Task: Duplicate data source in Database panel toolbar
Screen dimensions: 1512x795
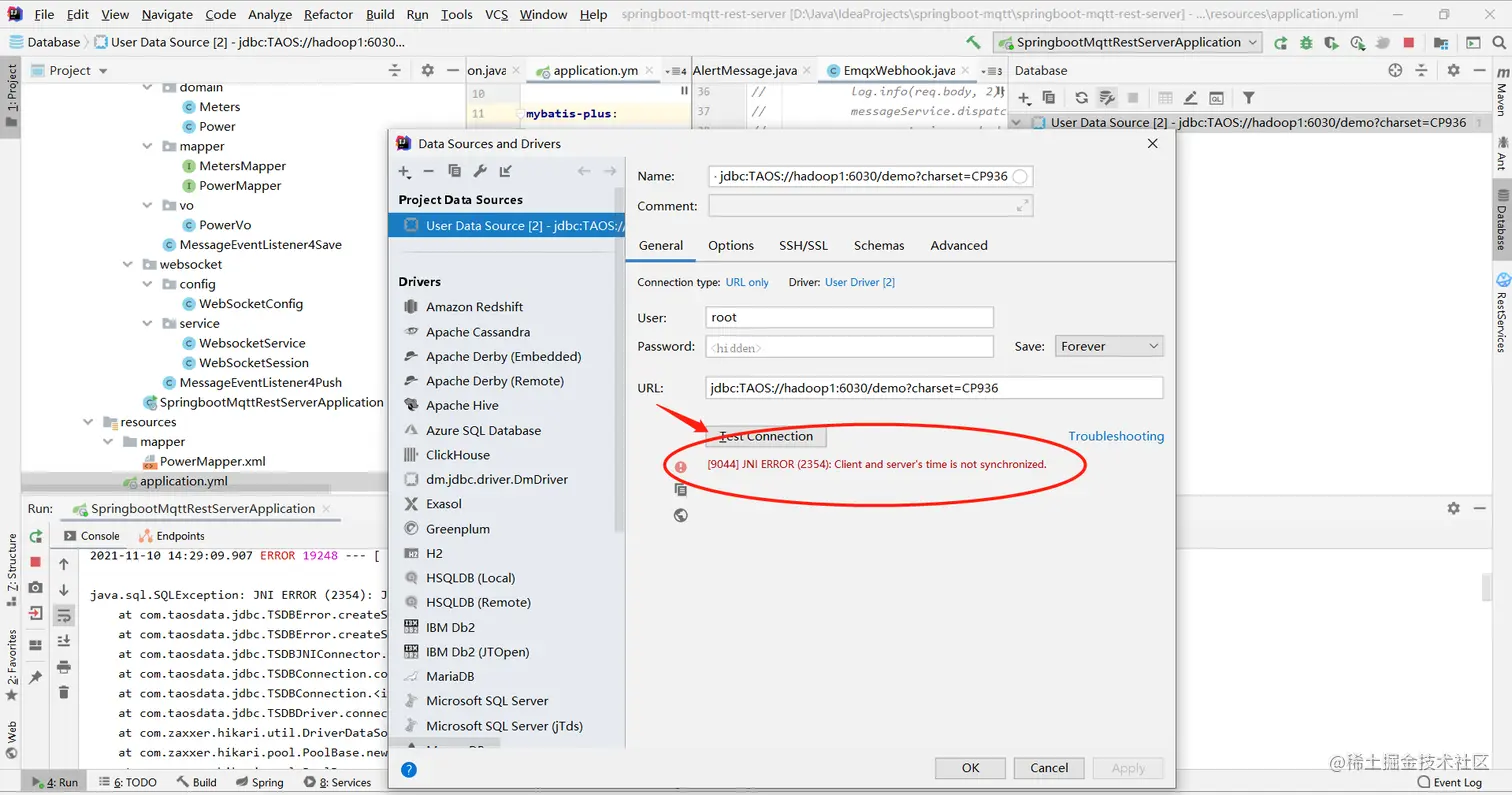Action: tap(1048, 98)
